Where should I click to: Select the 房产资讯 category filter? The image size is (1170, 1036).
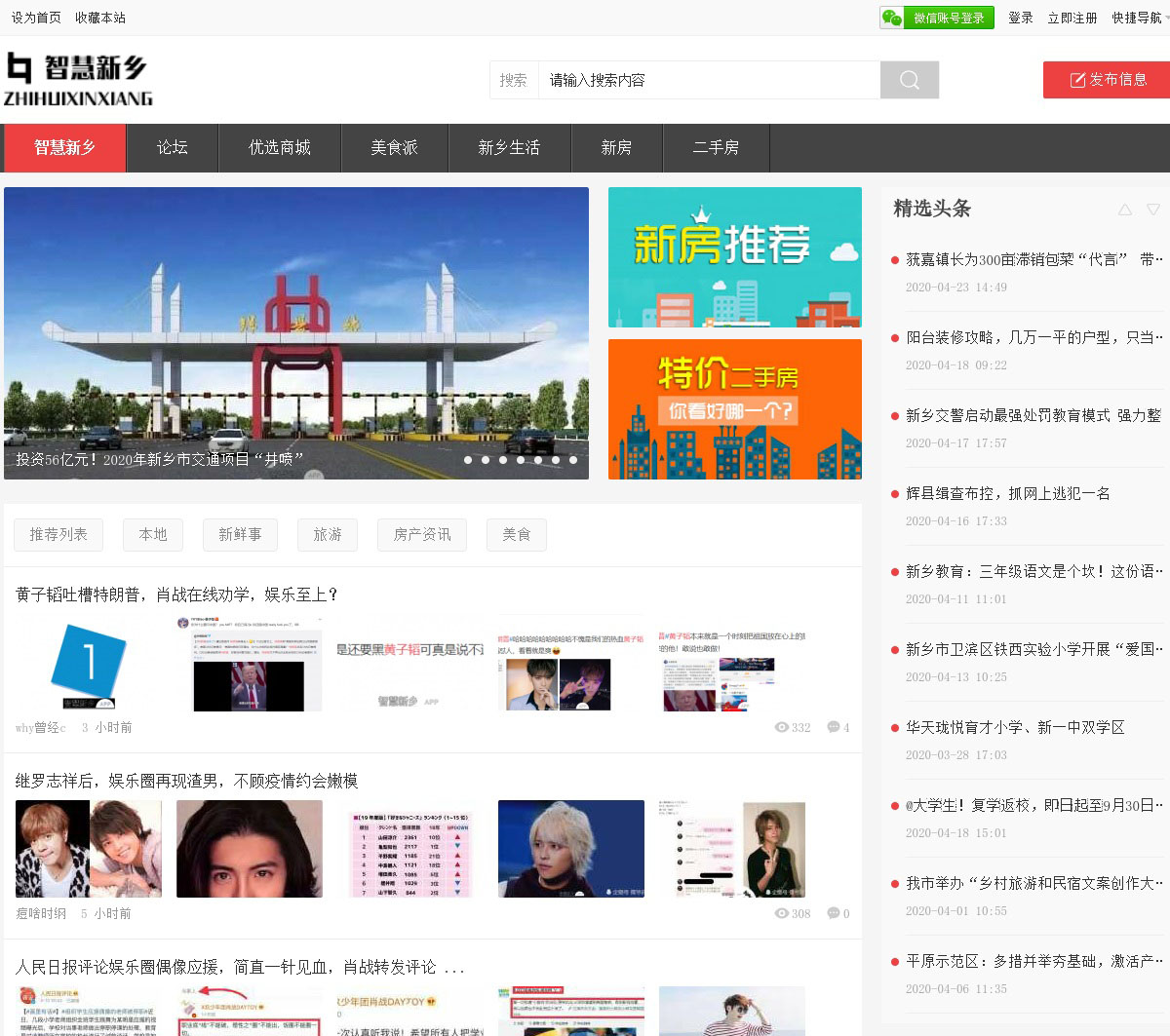pos(421,535)
